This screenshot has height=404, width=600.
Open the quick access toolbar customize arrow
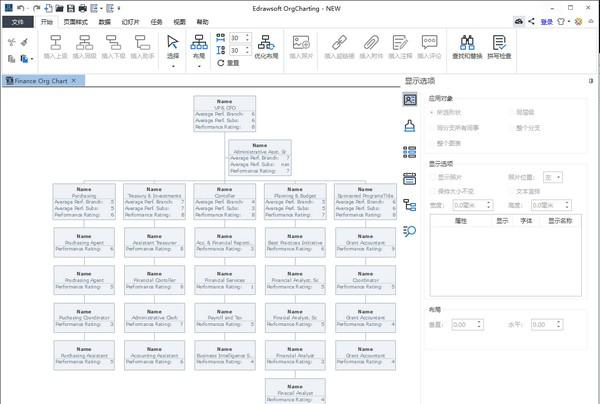pos(119,8)
